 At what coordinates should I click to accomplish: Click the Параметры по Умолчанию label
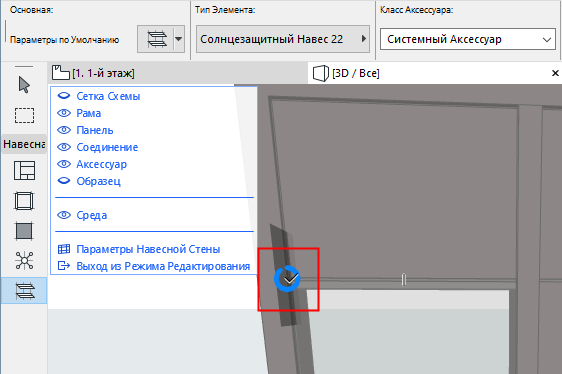pyautogui.click(x=65, y=39)
